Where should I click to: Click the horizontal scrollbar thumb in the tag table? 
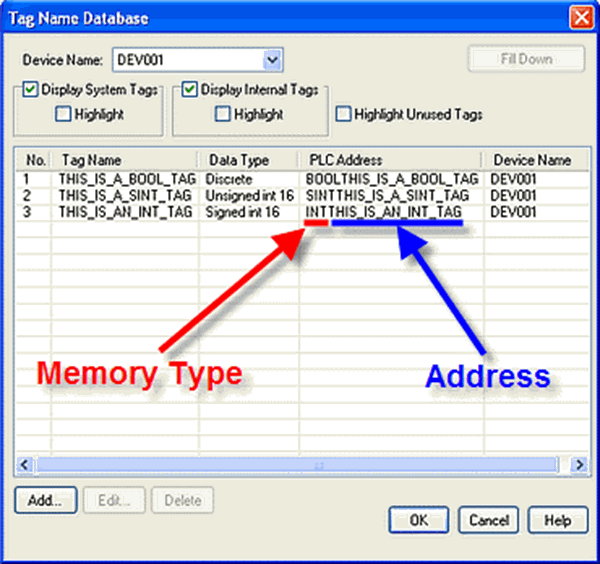pyautogui.click(x=320, y=466)
